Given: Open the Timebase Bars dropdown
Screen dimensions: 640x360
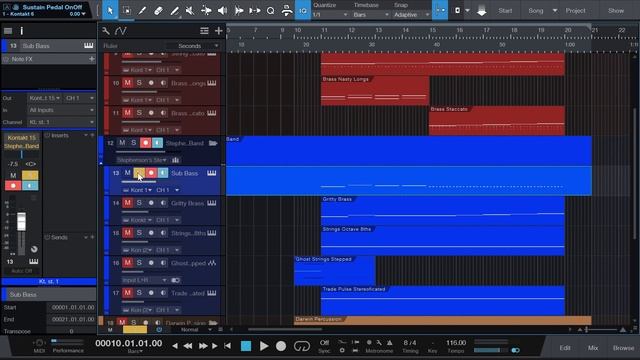Looking at the screenshot, I should (x=371, y=15).
